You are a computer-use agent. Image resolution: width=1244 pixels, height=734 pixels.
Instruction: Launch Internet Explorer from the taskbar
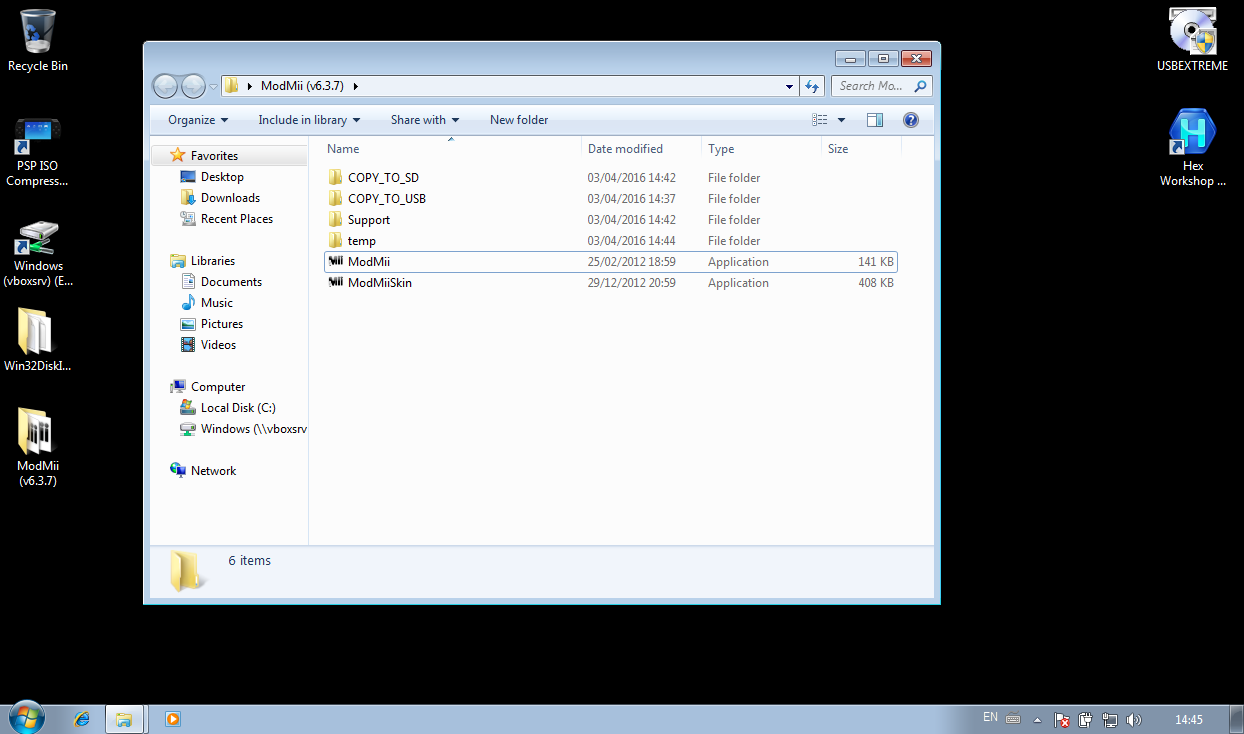tap(81, 719)
